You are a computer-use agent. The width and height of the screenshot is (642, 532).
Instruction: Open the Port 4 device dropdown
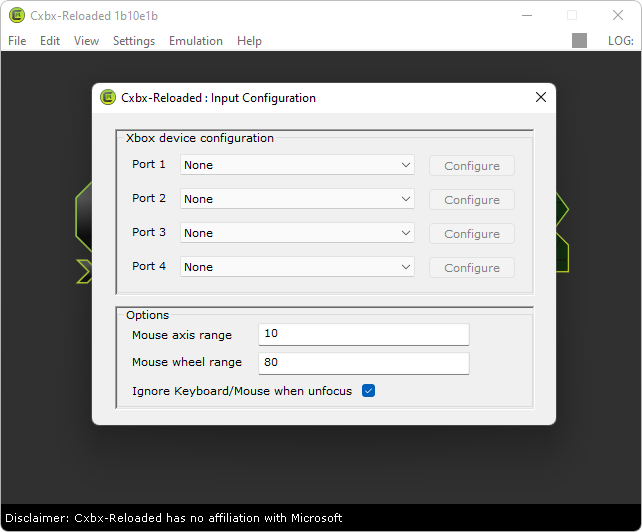click(x=297, y=267)
